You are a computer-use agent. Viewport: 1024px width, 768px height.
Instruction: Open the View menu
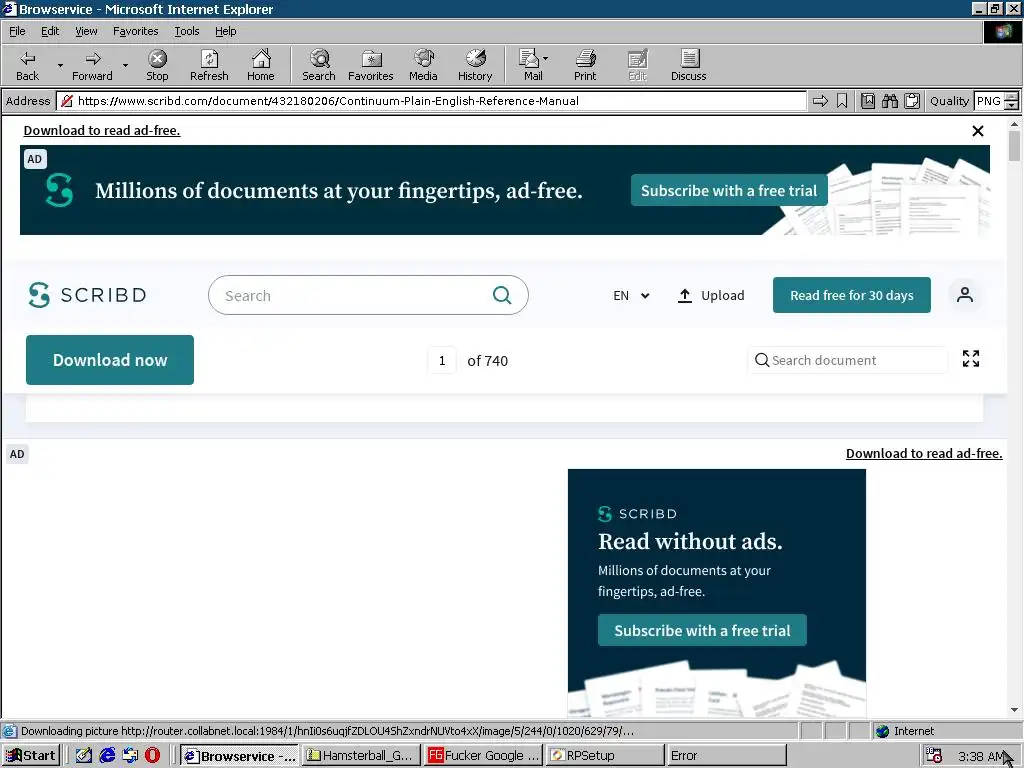[86, 31]
